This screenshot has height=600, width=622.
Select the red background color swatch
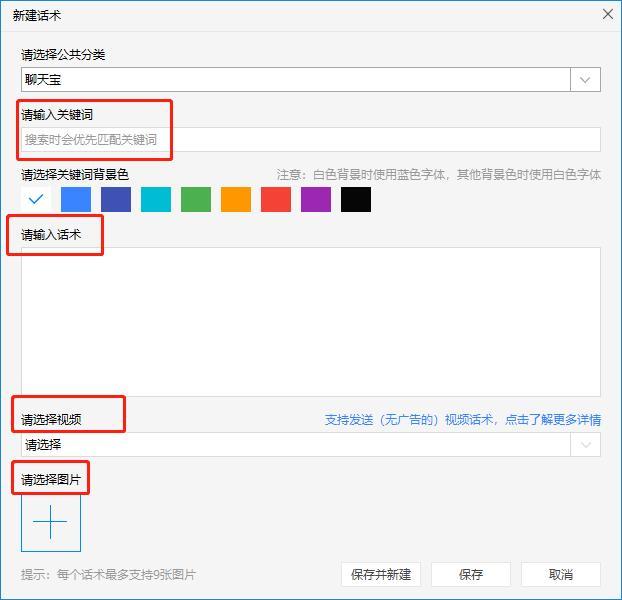click(x=276, y=199)
